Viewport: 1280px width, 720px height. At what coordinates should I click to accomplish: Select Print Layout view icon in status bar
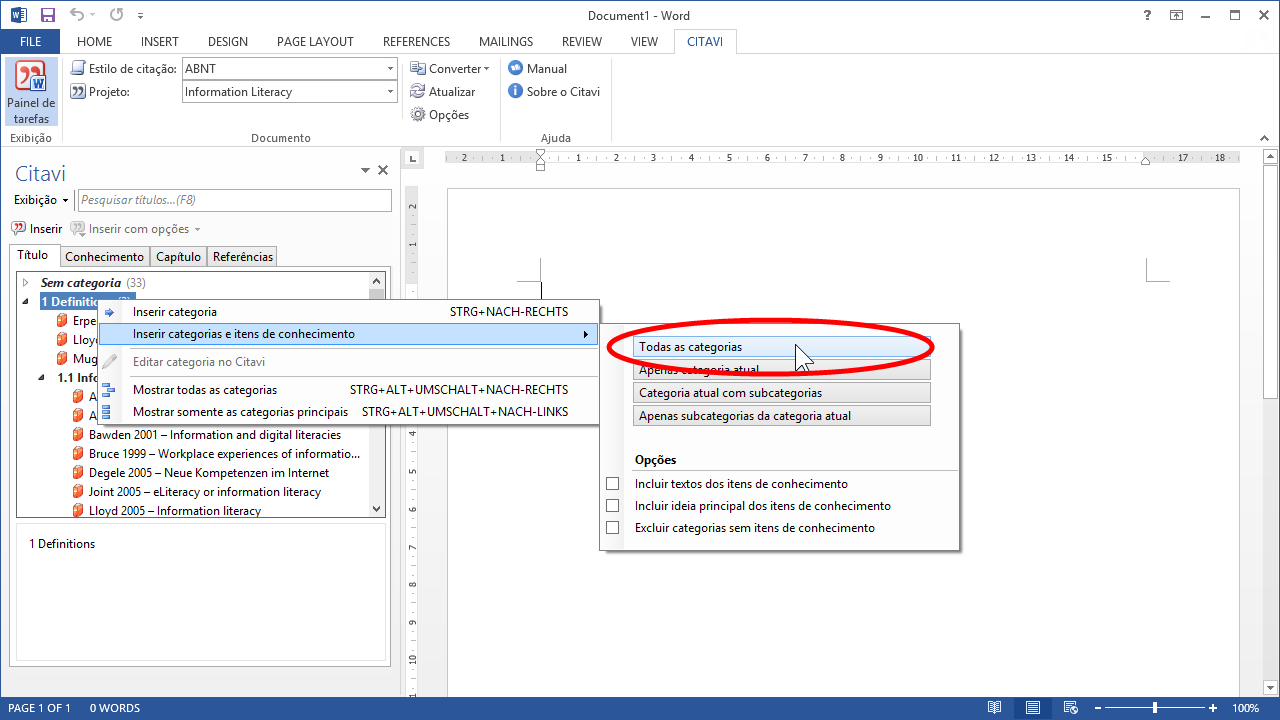click(x=1033, y=708)
